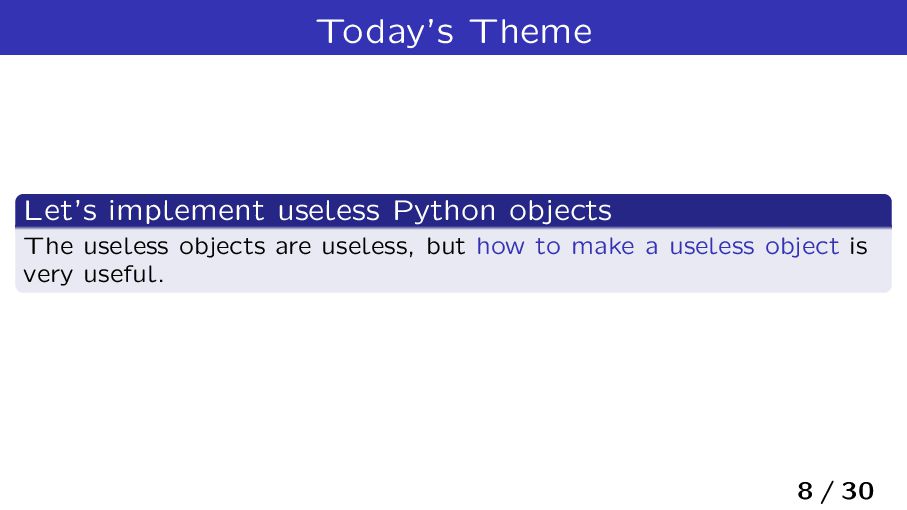Click the word "is" after the blue text

(x=858, y=247)
